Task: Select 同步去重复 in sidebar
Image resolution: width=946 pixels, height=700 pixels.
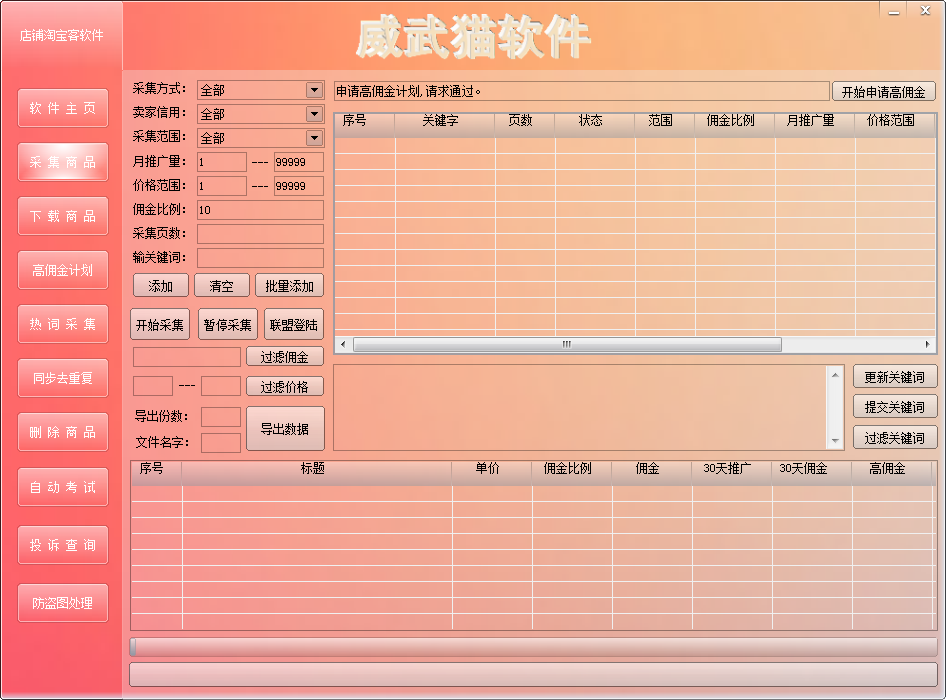Action: 63,378
